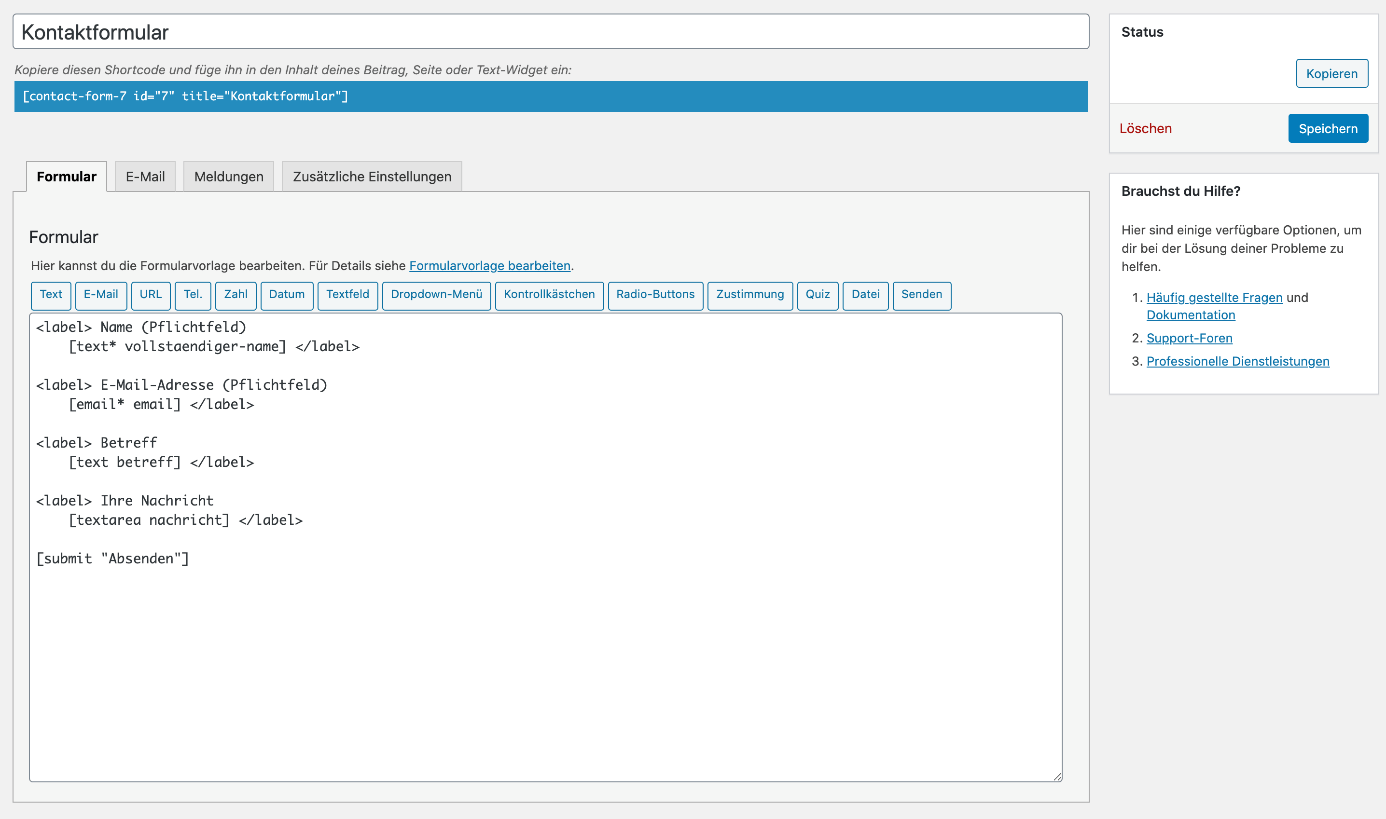Open the Meldungen tab
Image resolution: width=1386 pixels, height=819 pixels.
[229, 177]
